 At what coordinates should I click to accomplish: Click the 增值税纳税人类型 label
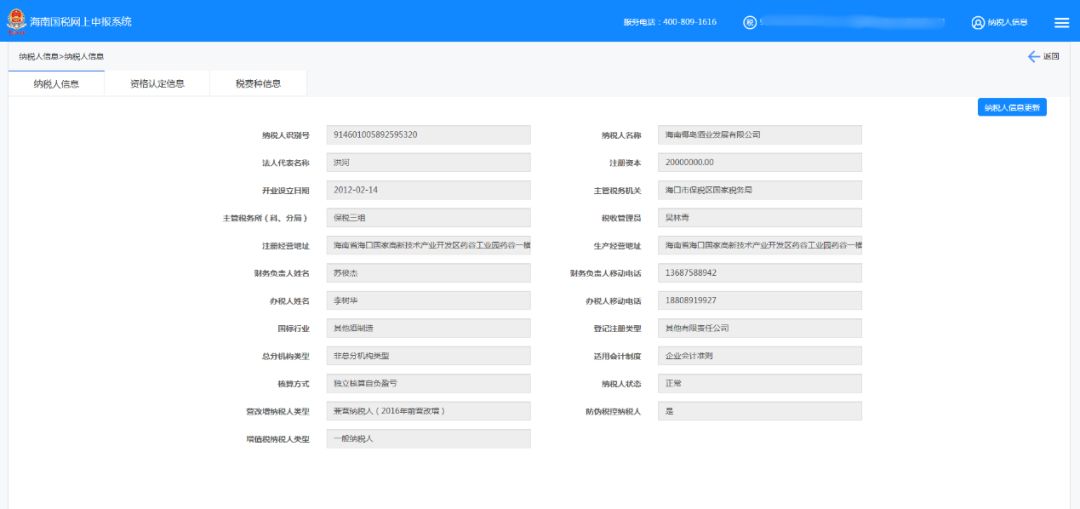(x=278, y=439)
